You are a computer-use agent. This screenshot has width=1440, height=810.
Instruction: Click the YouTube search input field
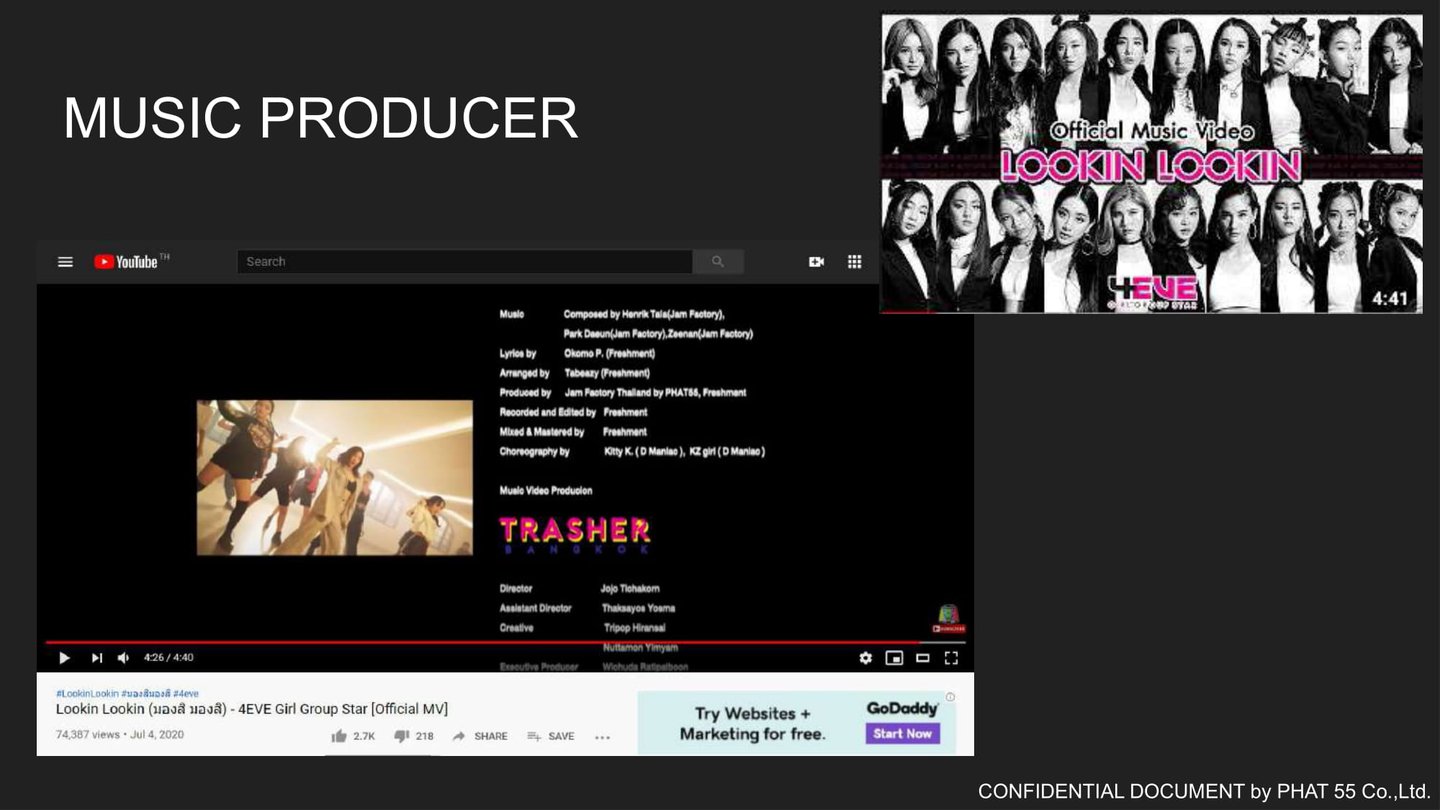coord(465,262)
